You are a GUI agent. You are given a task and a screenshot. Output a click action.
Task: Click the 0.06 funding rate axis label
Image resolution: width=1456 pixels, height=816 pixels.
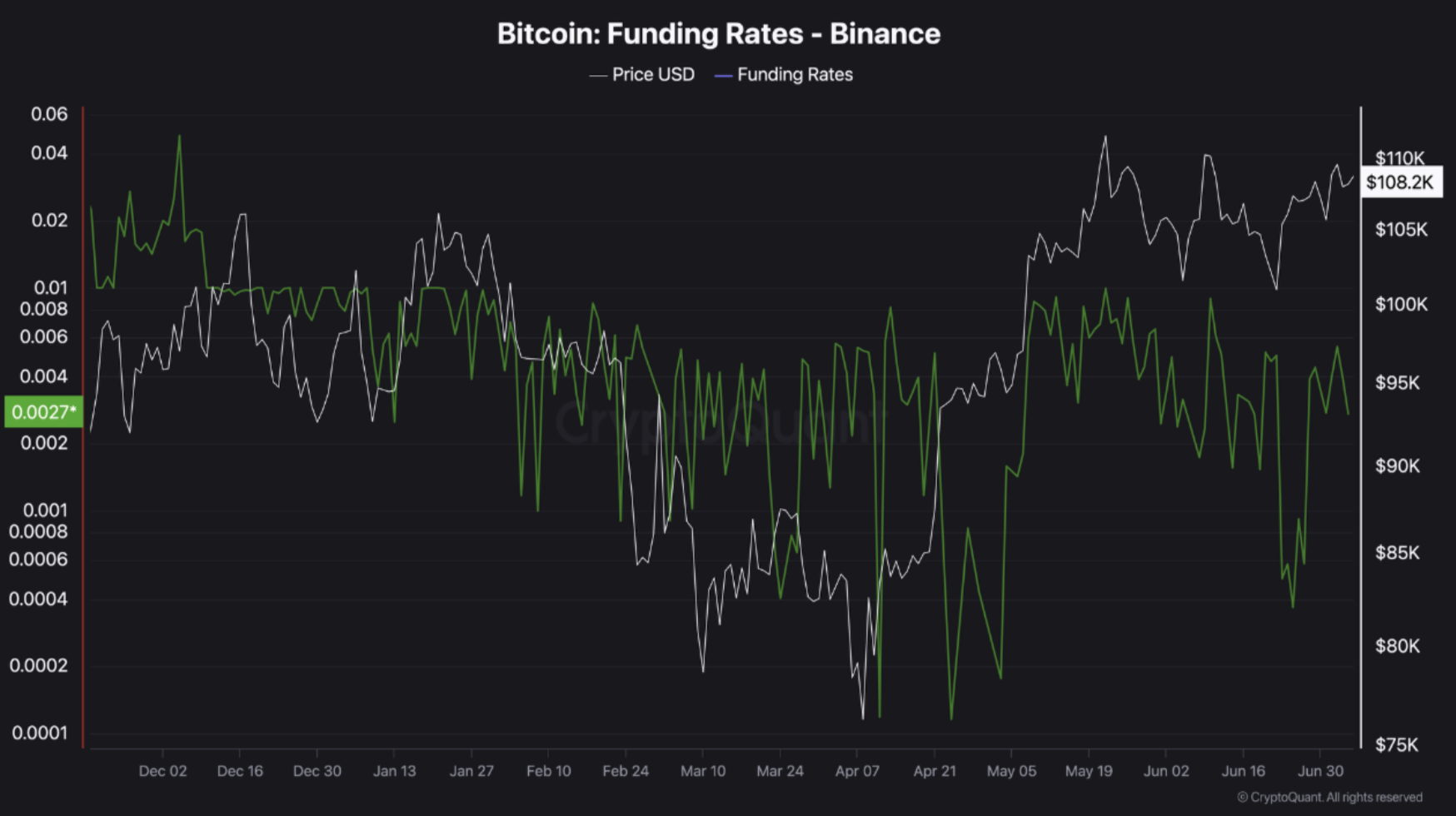[49, 114]
